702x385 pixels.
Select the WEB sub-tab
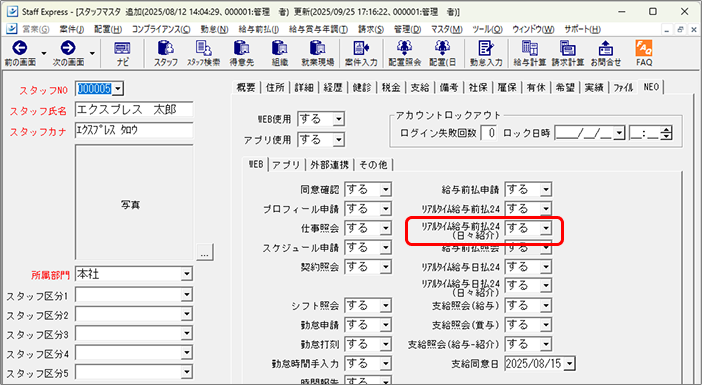(256, 164)
